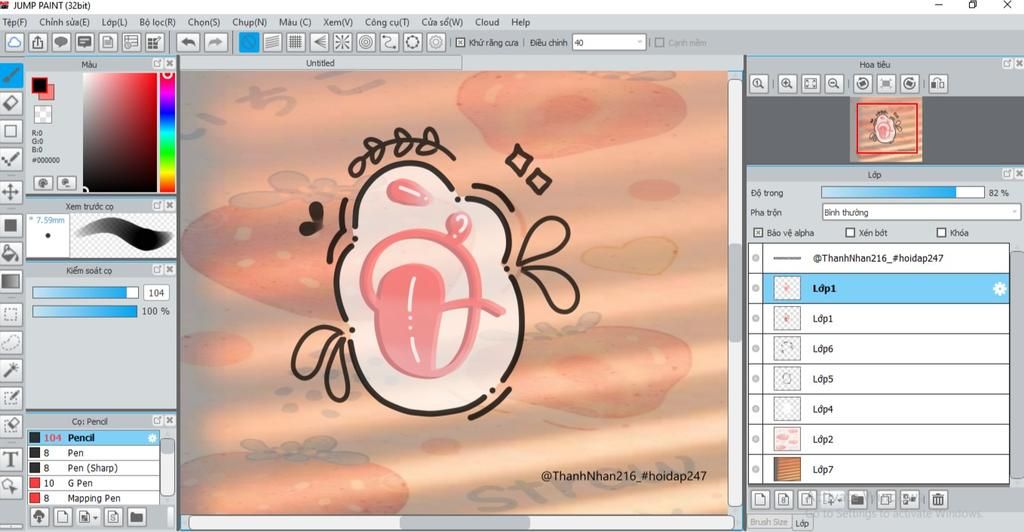Screen dimensions: 1024x532
Task: Open the Help menu
Action: (520, 22)
